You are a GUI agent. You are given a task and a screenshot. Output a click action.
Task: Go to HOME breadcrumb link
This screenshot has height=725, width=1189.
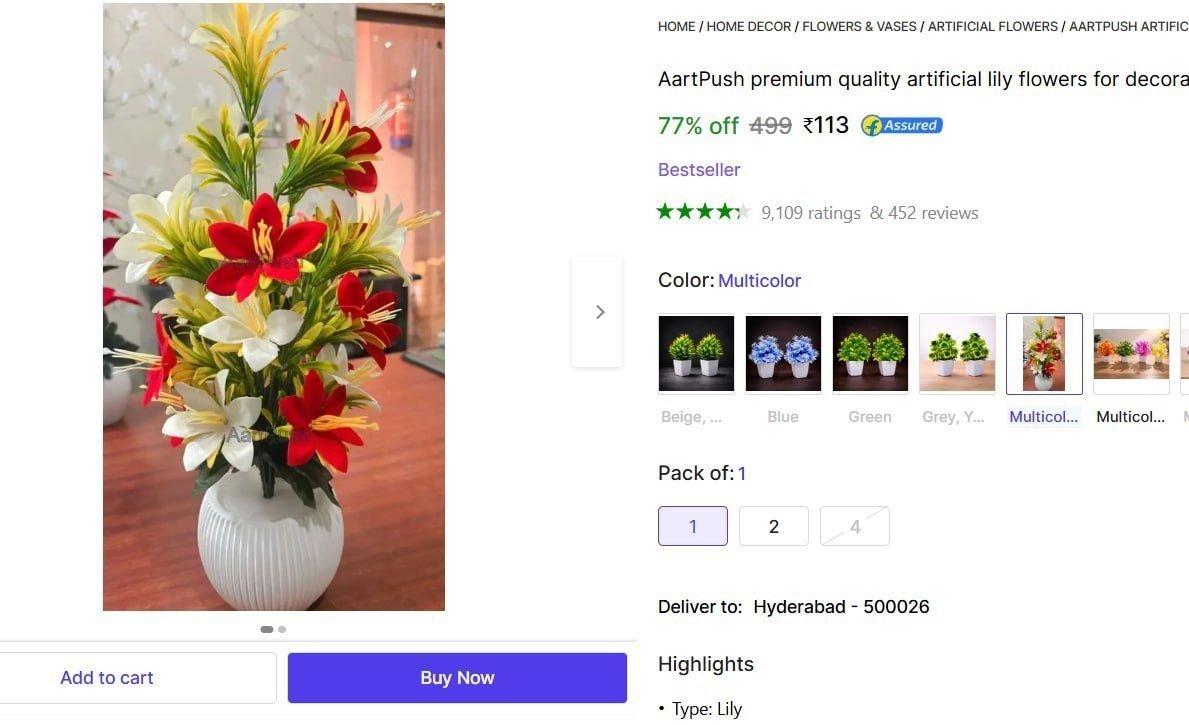[x=676, y=27]
